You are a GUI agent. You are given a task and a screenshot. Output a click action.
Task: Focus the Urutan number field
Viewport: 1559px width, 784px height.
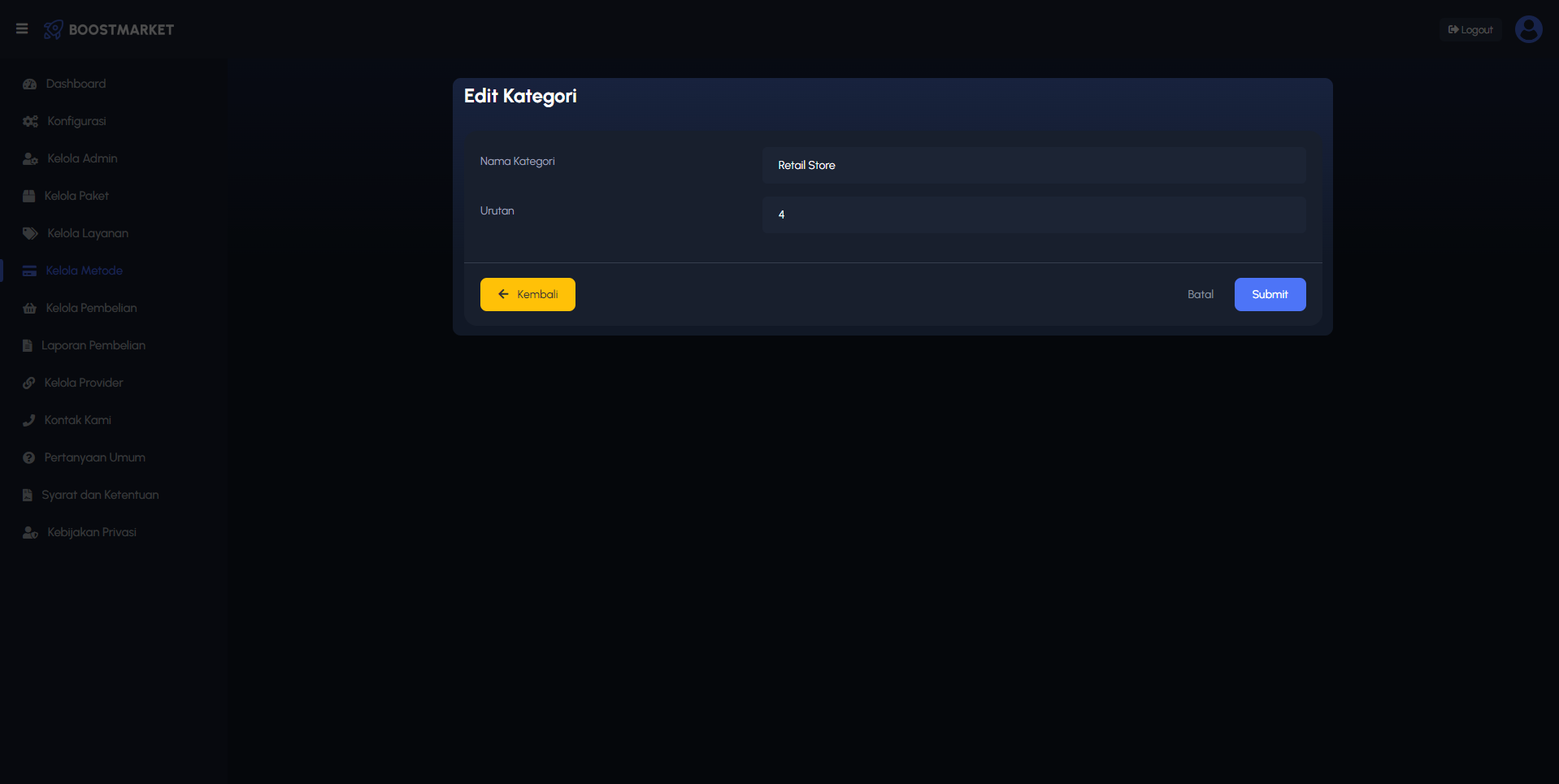1034,214
